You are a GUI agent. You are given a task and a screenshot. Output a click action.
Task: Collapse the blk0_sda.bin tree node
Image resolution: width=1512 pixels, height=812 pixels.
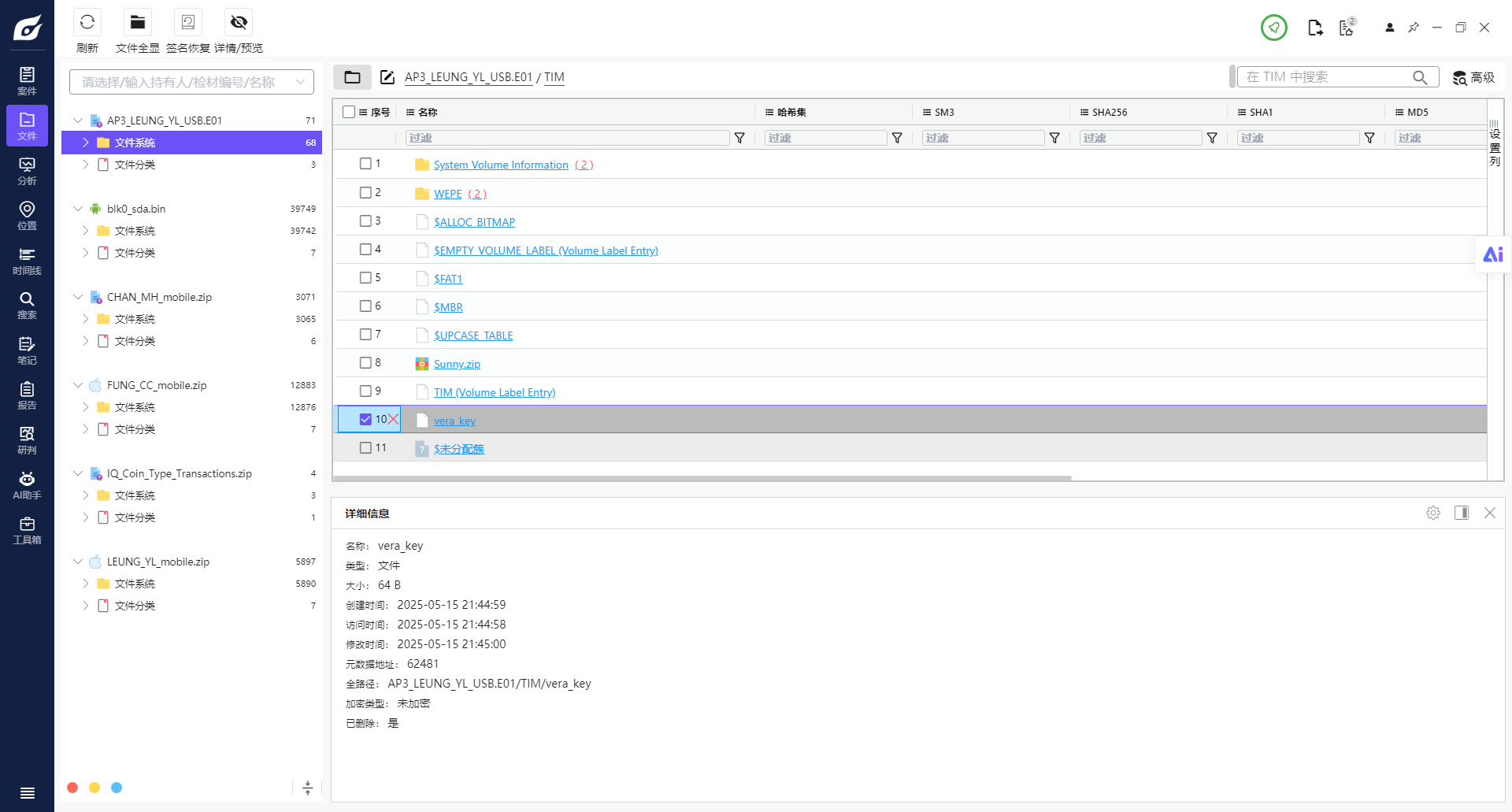pyautogui.click(x=78, y=209)
